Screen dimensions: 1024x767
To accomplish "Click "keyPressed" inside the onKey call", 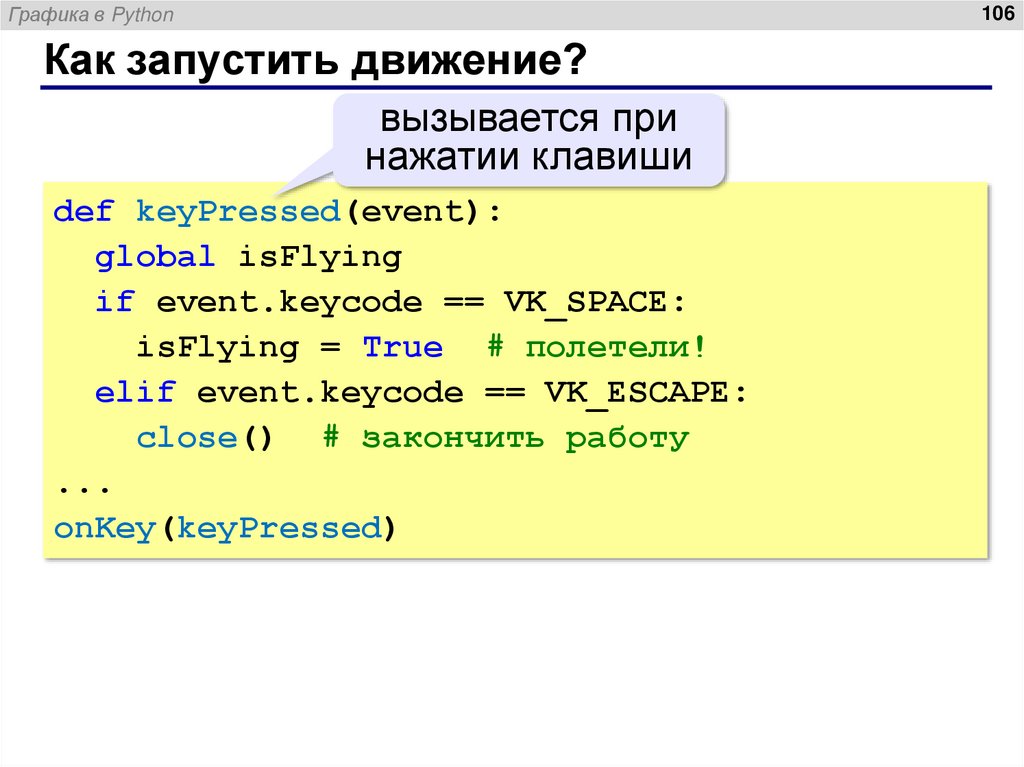I will [279, 529].
